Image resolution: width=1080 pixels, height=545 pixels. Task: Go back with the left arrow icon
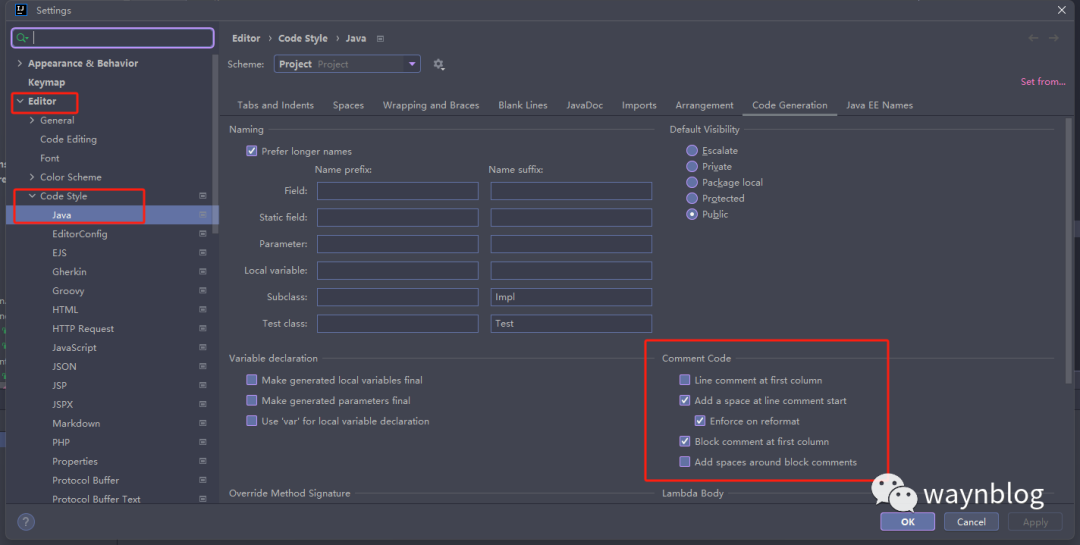[1033, 39]
